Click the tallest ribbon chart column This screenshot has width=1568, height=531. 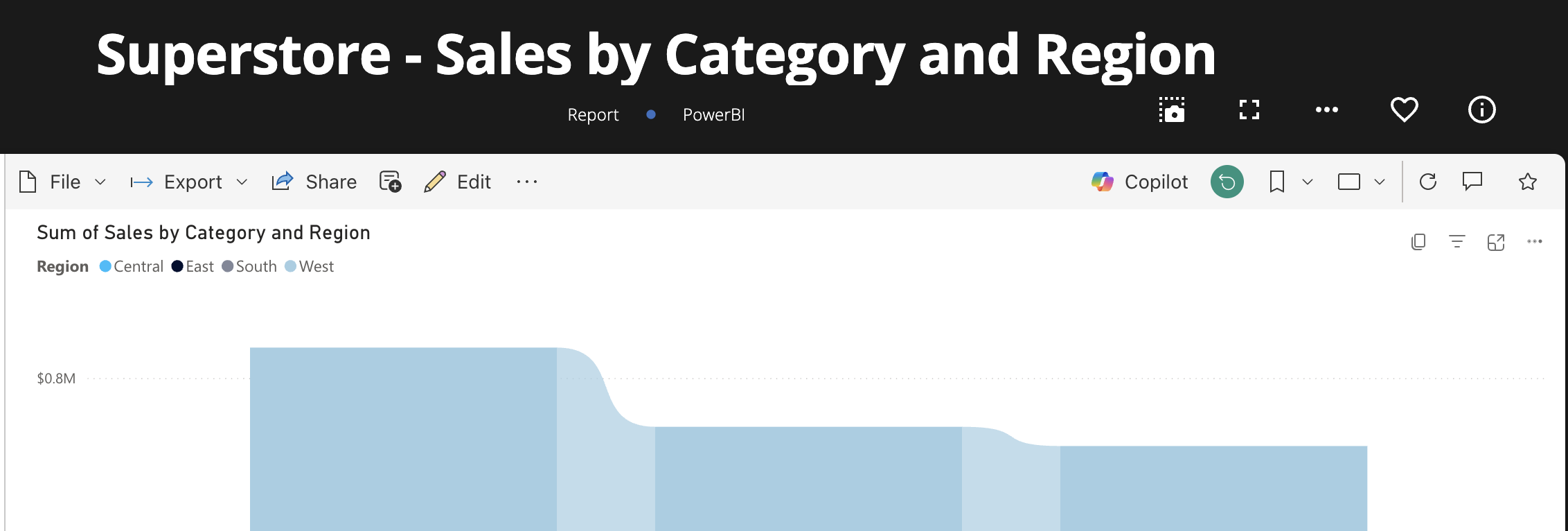(x=403, y=438)
